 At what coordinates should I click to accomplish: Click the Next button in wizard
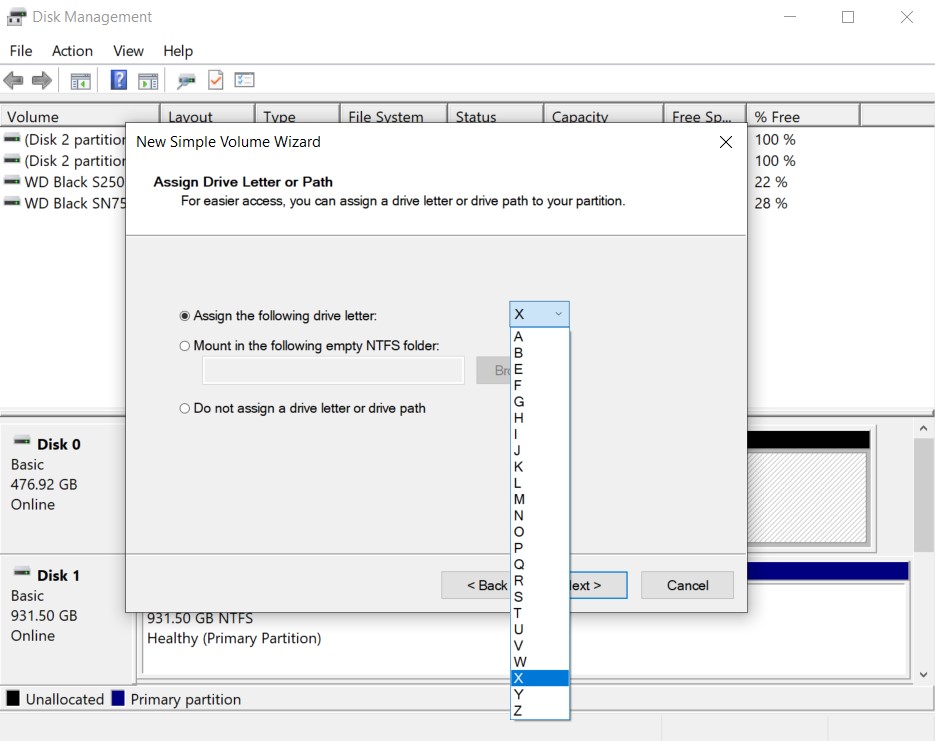click(x=598, y=585)
